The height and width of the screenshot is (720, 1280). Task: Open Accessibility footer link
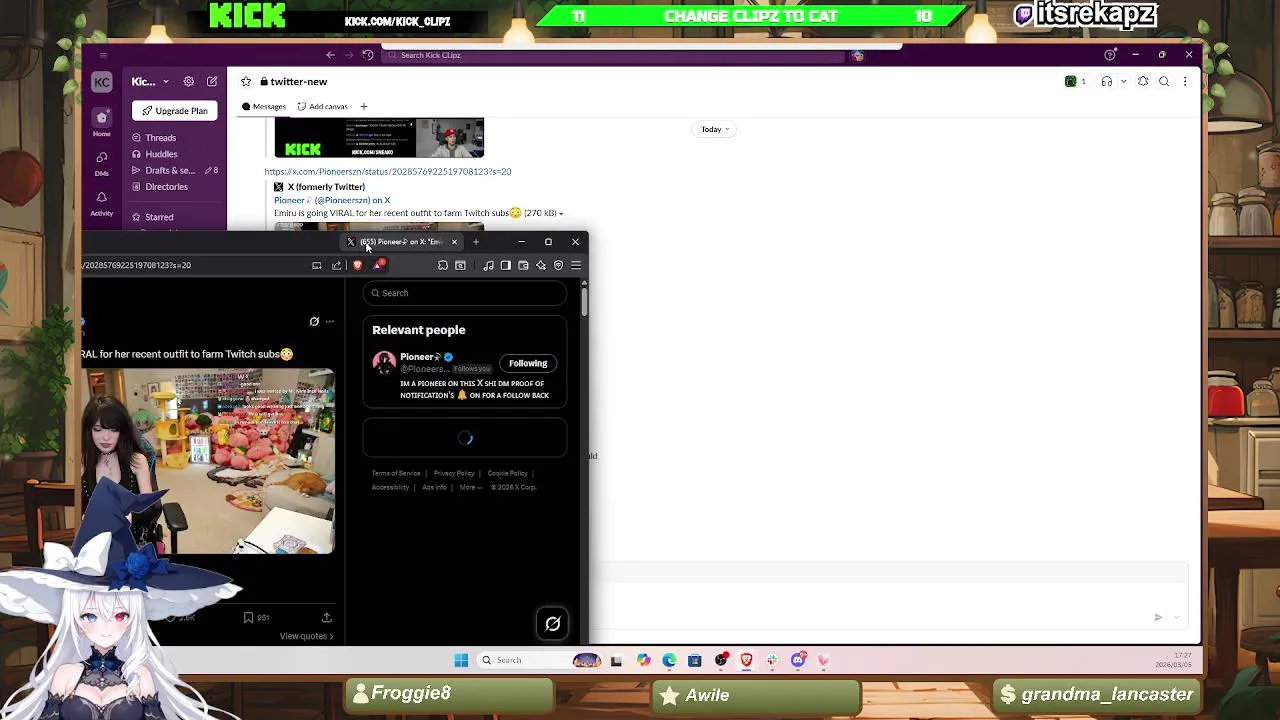pos(390,488)
